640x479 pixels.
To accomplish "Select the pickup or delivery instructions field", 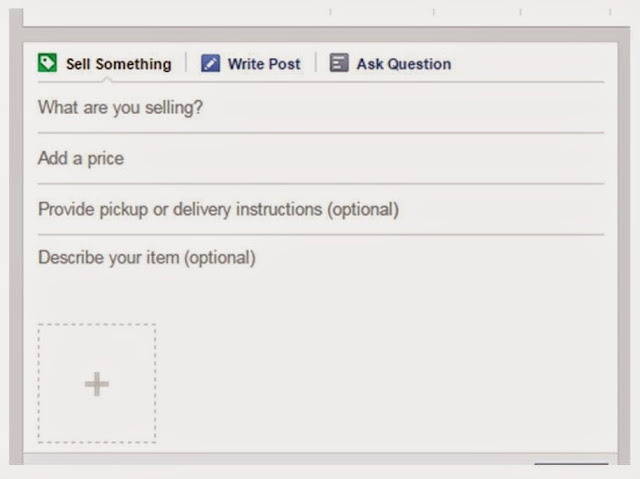I will 321,209.
